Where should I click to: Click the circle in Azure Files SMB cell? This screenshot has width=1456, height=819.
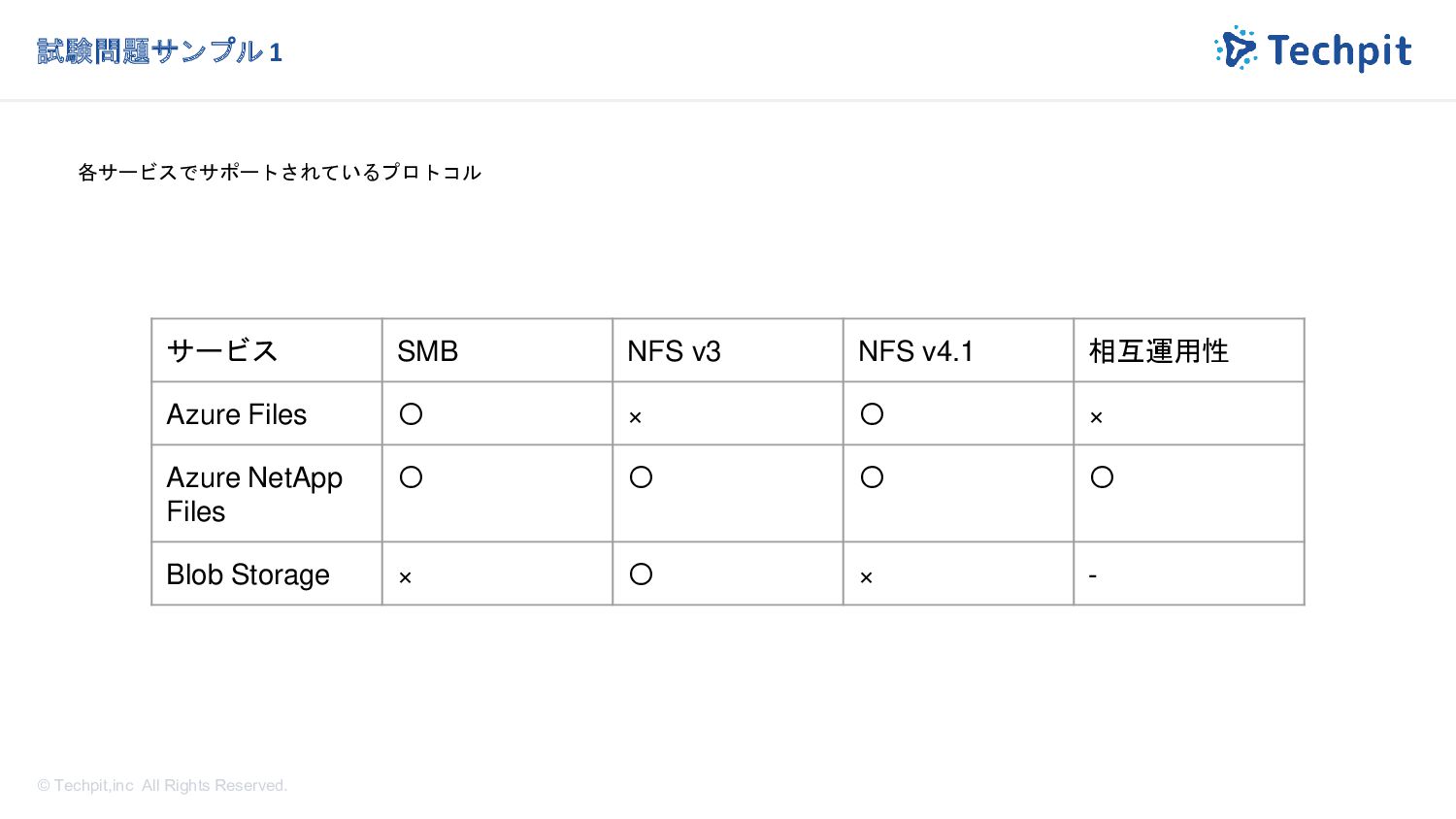coord(411,414)
